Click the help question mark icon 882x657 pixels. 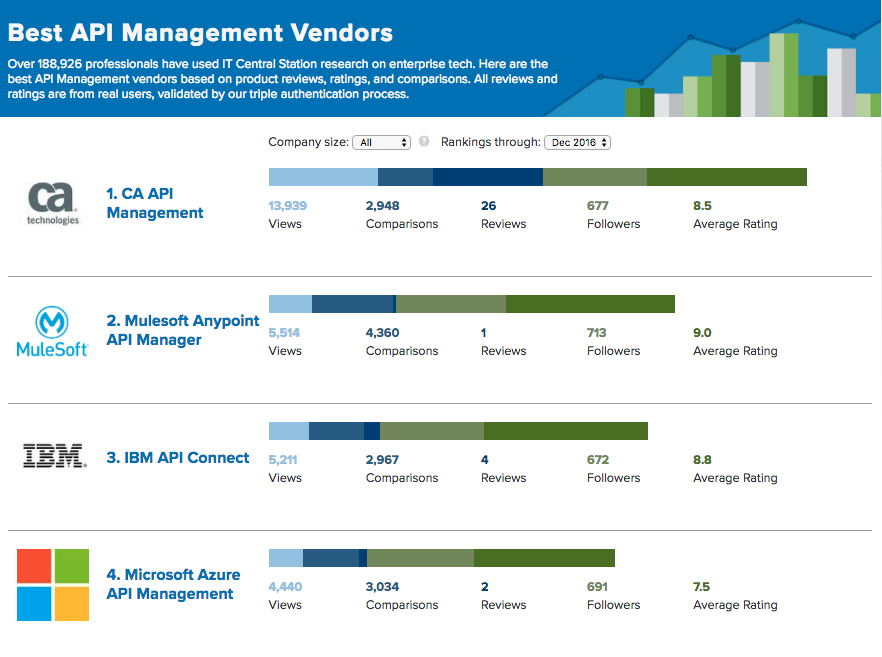click(424, 142)
